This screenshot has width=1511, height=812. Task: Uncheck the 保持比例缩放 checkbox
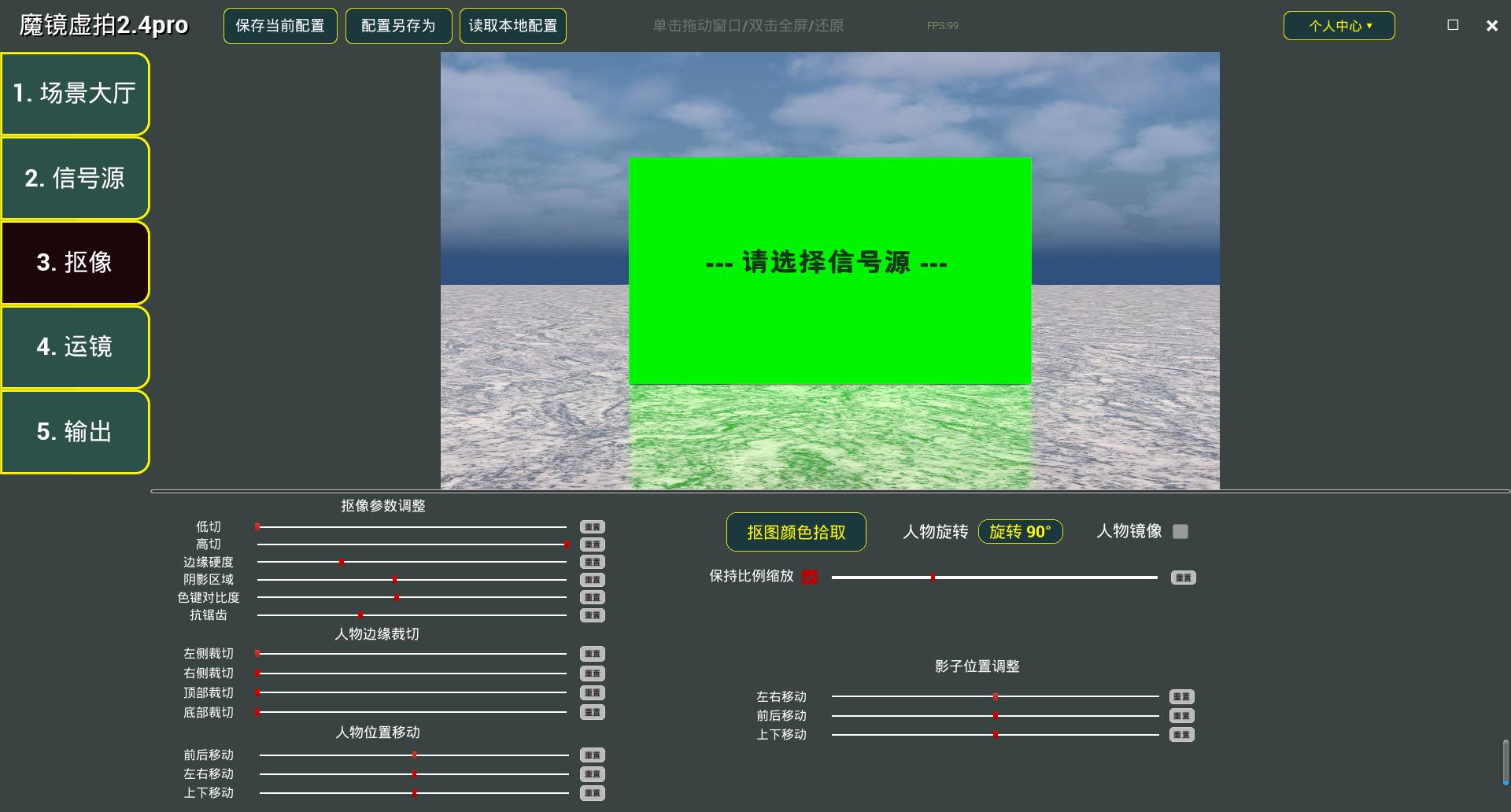coord(811,577)
